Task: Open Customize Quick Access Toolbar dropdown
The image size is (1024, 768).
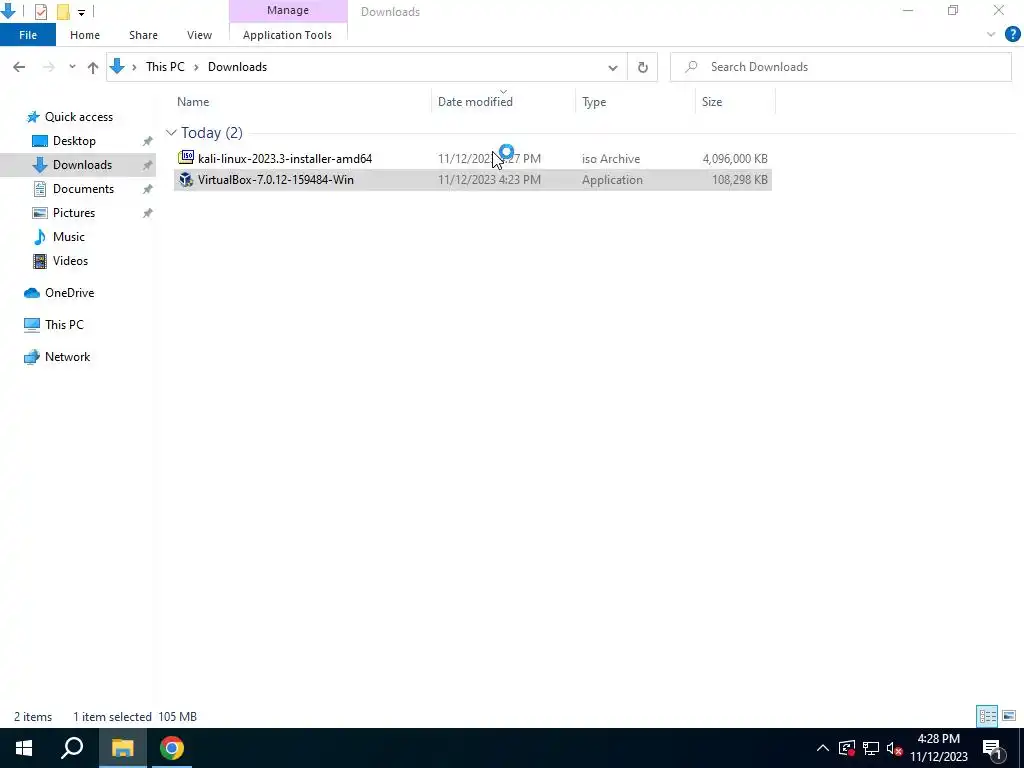Action: (81, 12)
